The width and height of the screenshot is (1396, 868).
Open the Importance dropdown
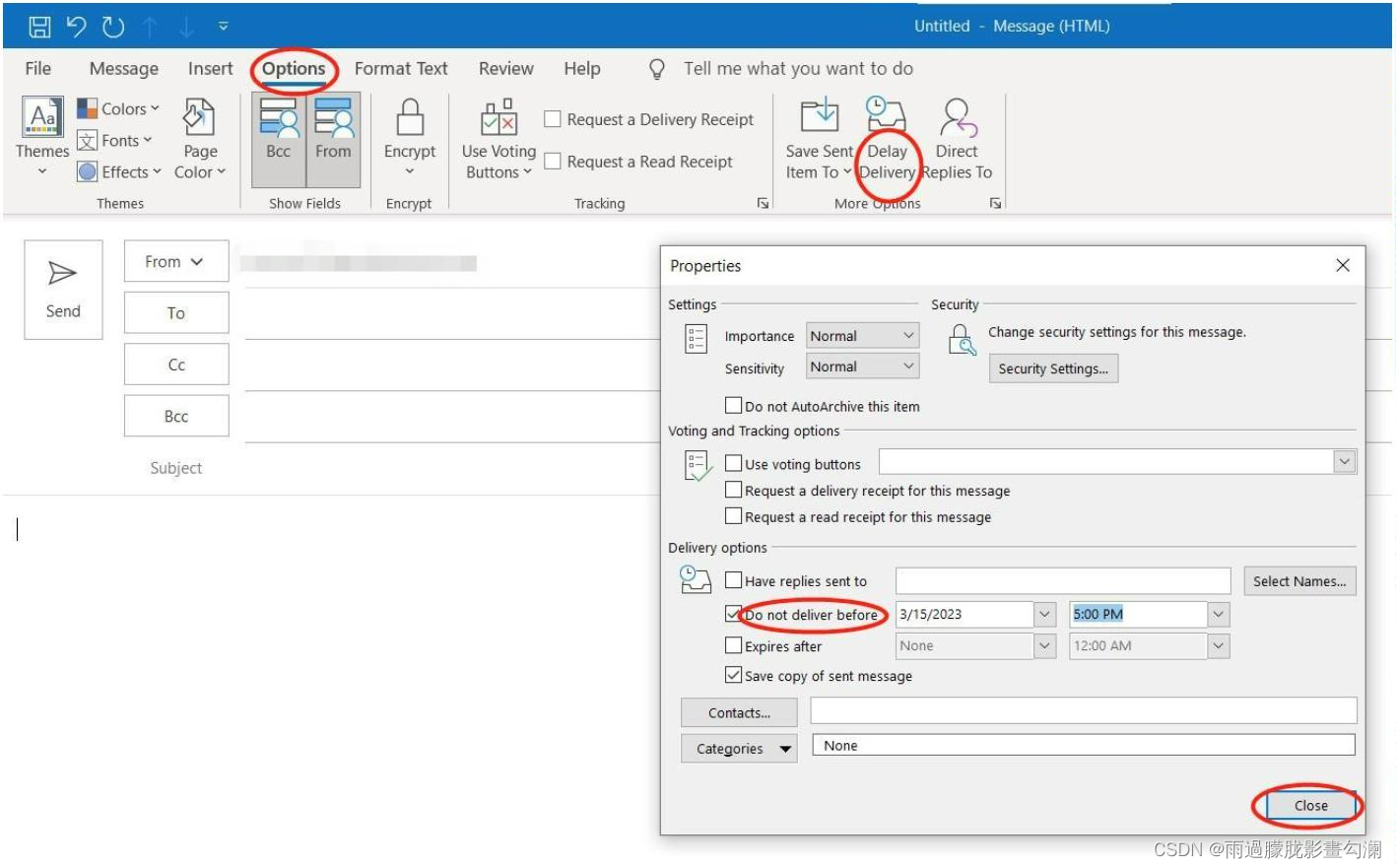(863, 336)
